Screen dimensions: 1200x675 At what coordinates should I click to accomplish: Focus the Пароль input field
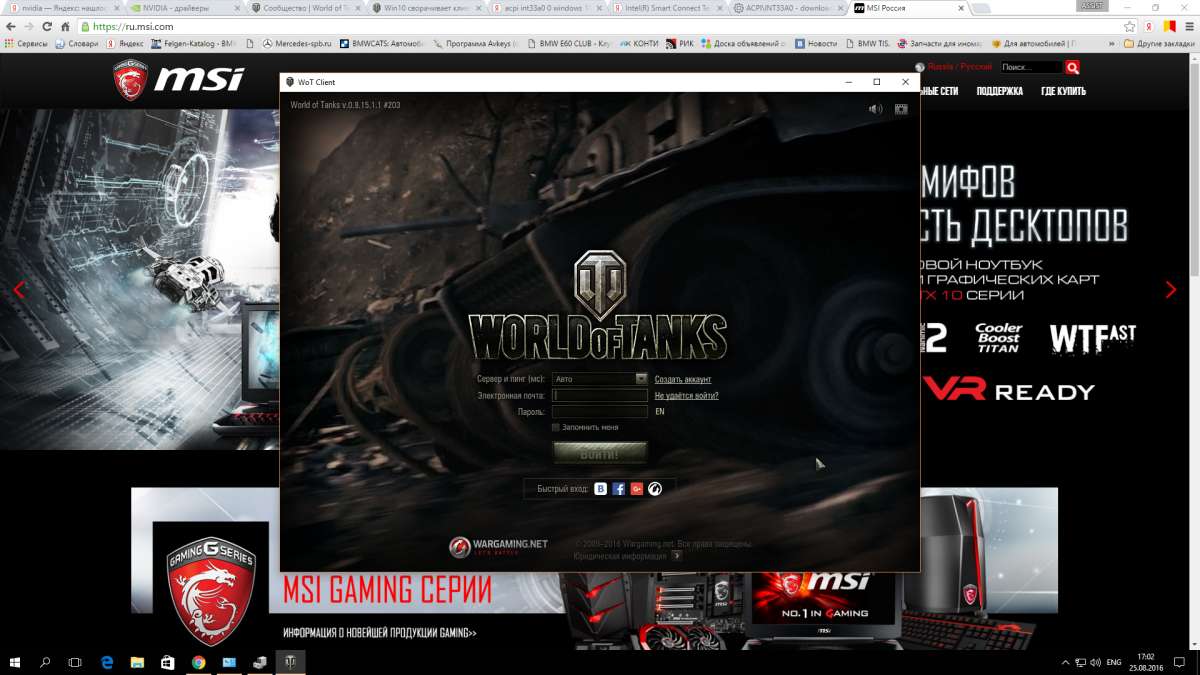[600, 411]
